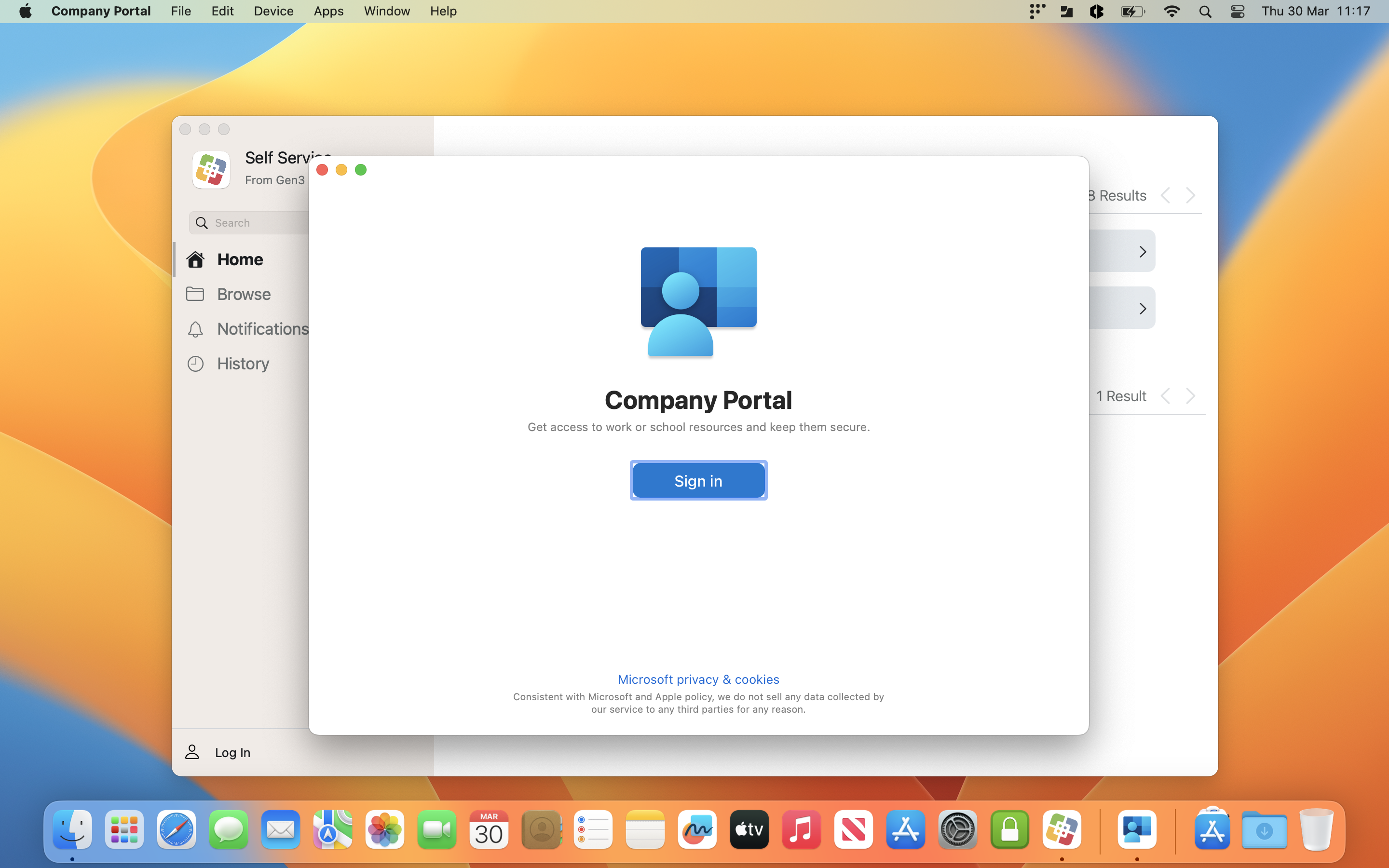Screen dimensions: 1389x868
Task: Open the Trash in Dock
Action: tap(1316, 829)
